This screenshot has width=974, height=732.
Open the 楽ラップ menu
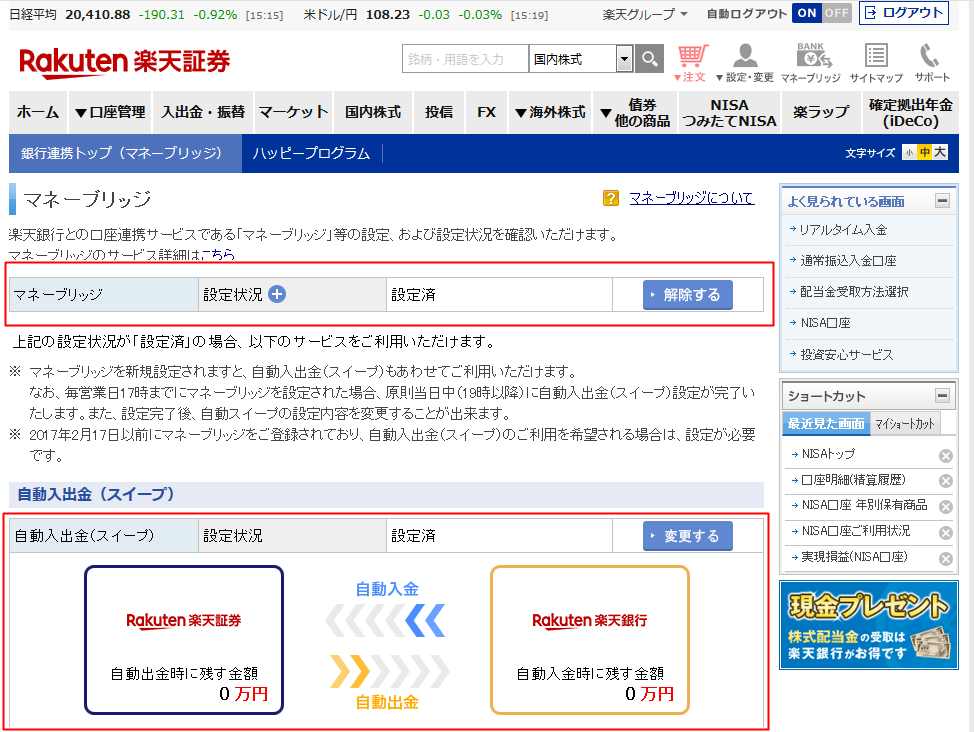coord(821,112)
